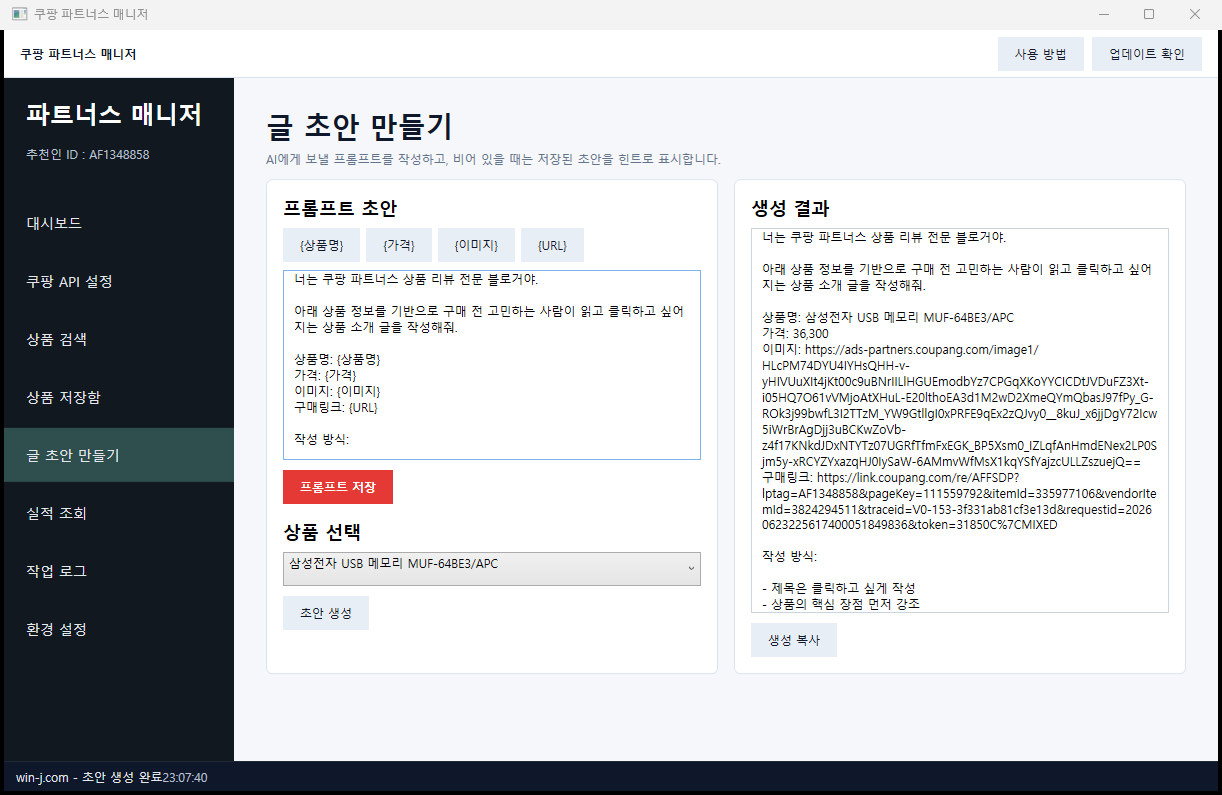The width and height of the screenshot is (1222, 795).
Task: Click 상품명: 삼성전자 USB 메모리 line in result
Action: pyautogui.click(x=888, y=318)
